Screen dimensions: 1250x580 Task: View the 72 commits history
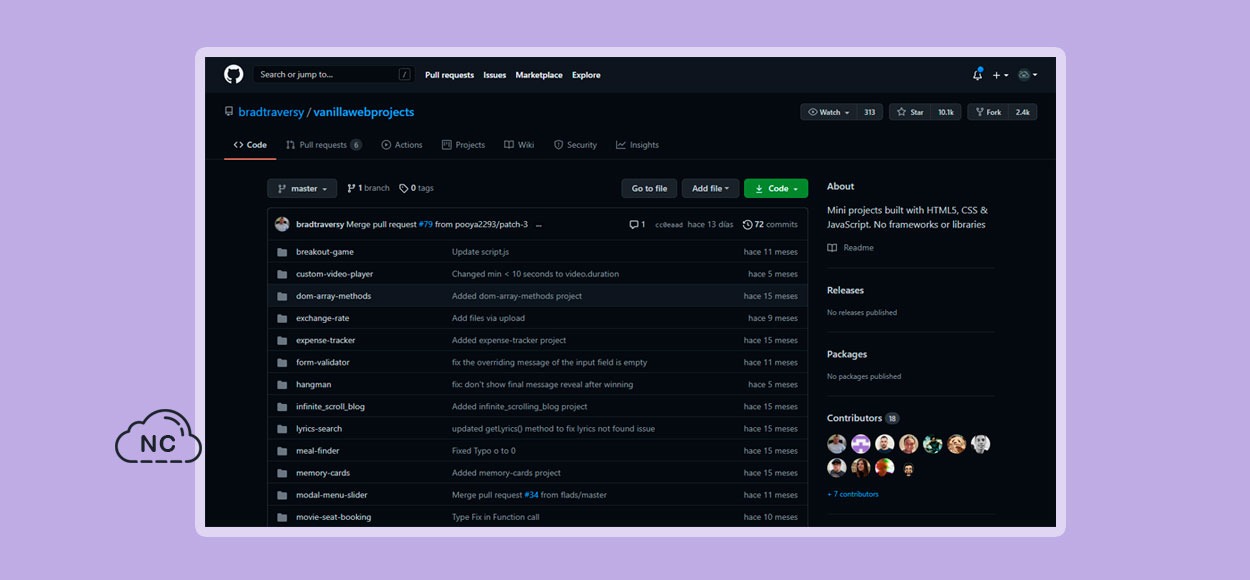click(x=770, y=225)
